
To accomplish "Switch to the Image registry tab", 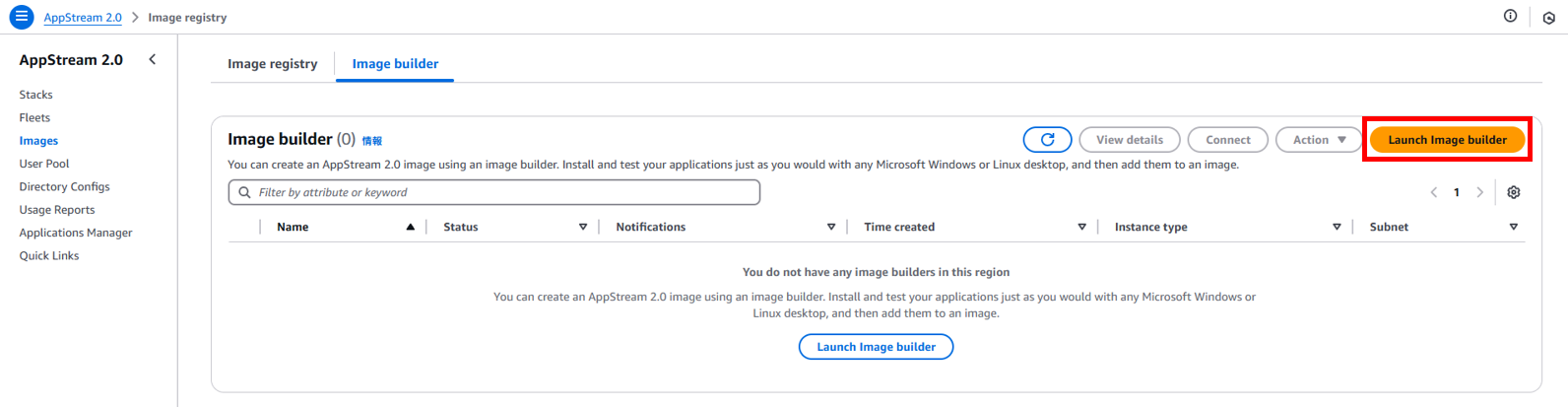I will 272,64.
